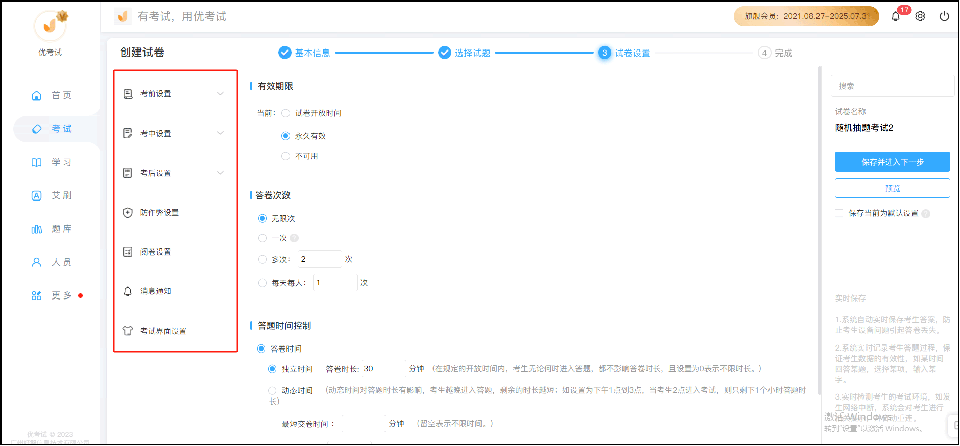Select the 答卷时间 radio button

point(261,349)
